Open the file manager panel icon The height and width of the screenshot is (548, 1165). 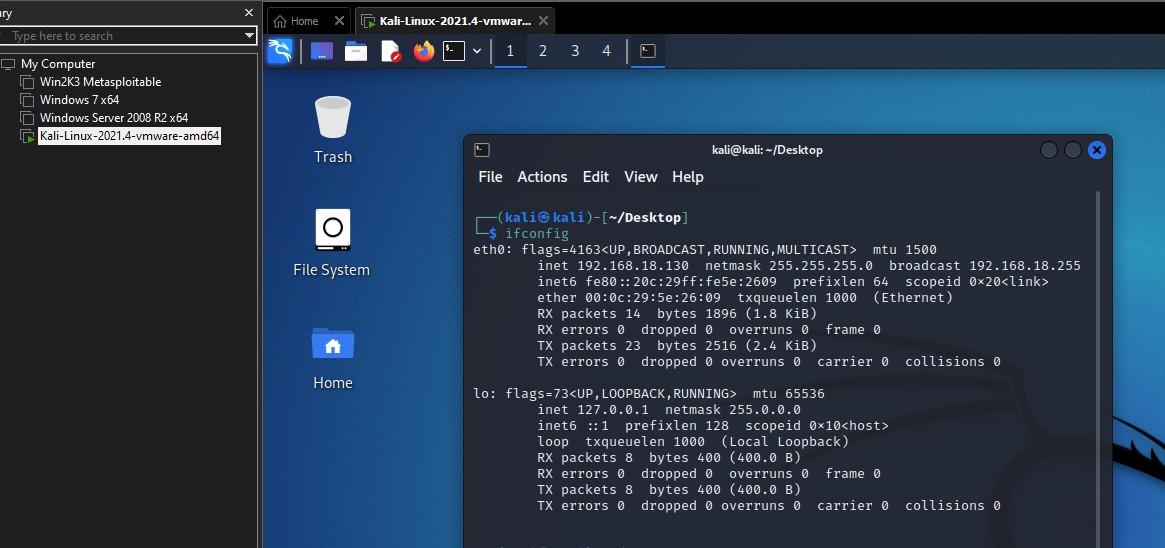coord(356,51)
